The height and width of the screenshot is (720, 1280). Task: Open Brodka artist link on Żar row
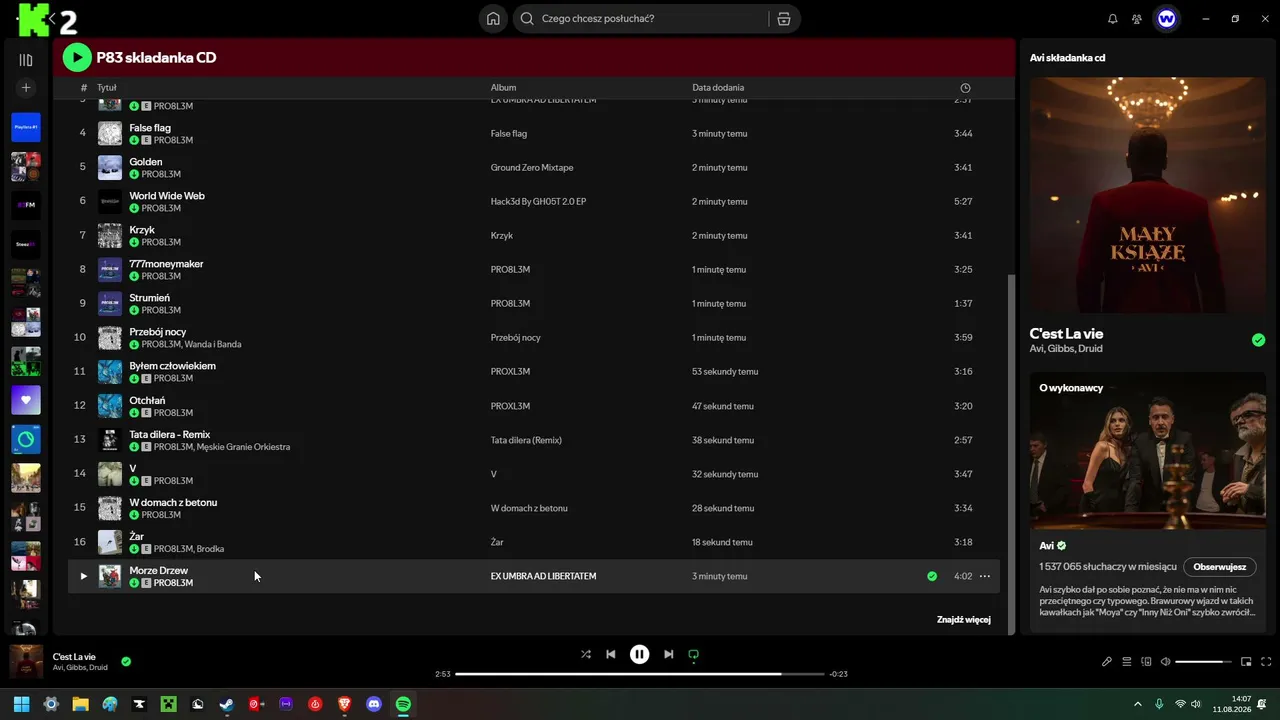click(210, 549)
